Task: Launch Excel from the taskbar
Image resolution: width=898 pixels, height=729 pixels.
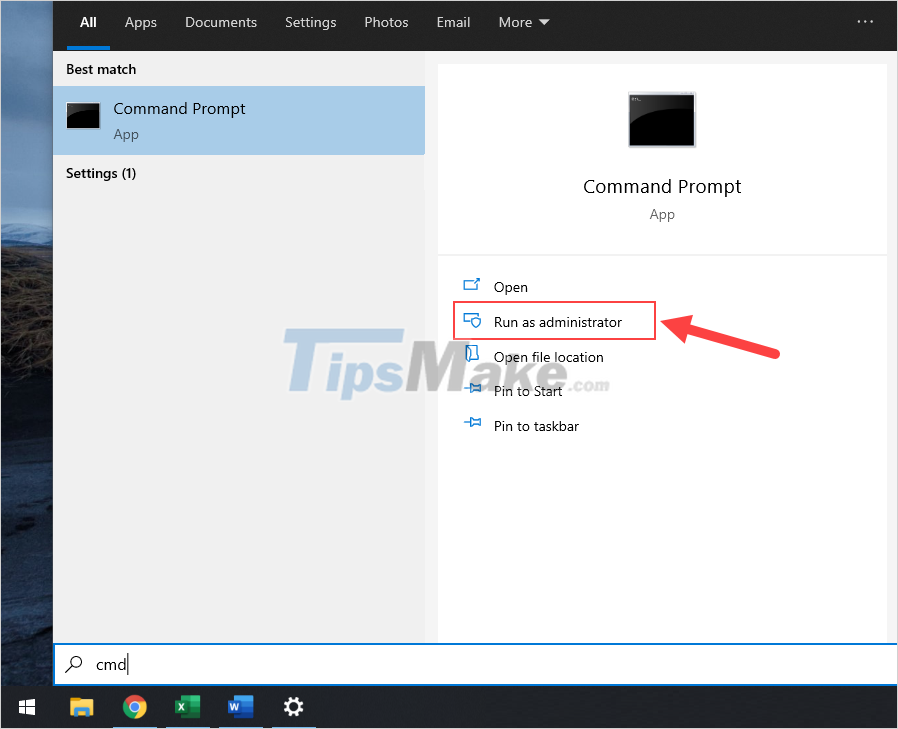Action: [x=186, y=707]
